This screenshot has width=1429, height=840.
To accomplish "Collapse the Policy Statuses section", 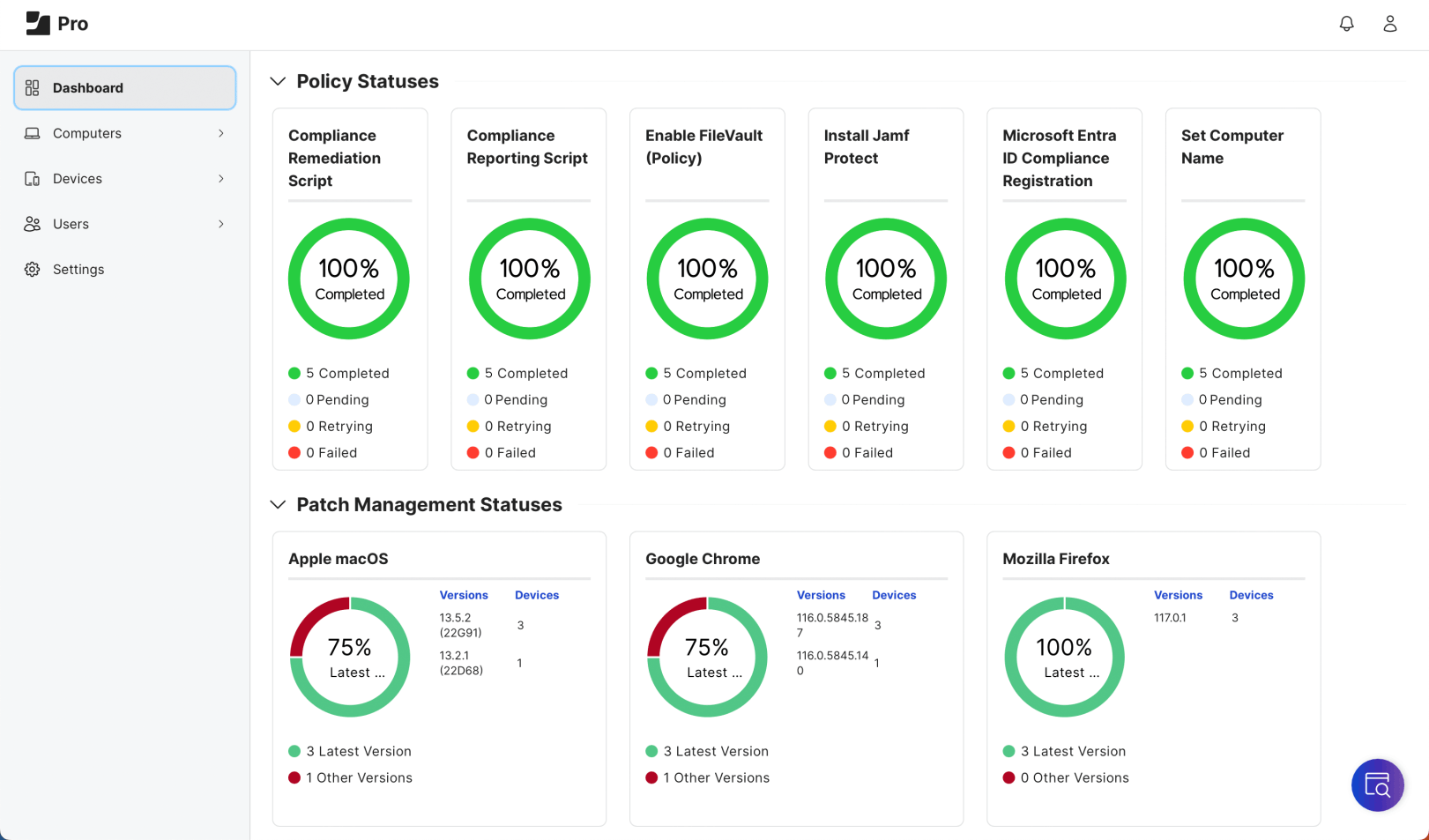I will [x=278, y=81].
